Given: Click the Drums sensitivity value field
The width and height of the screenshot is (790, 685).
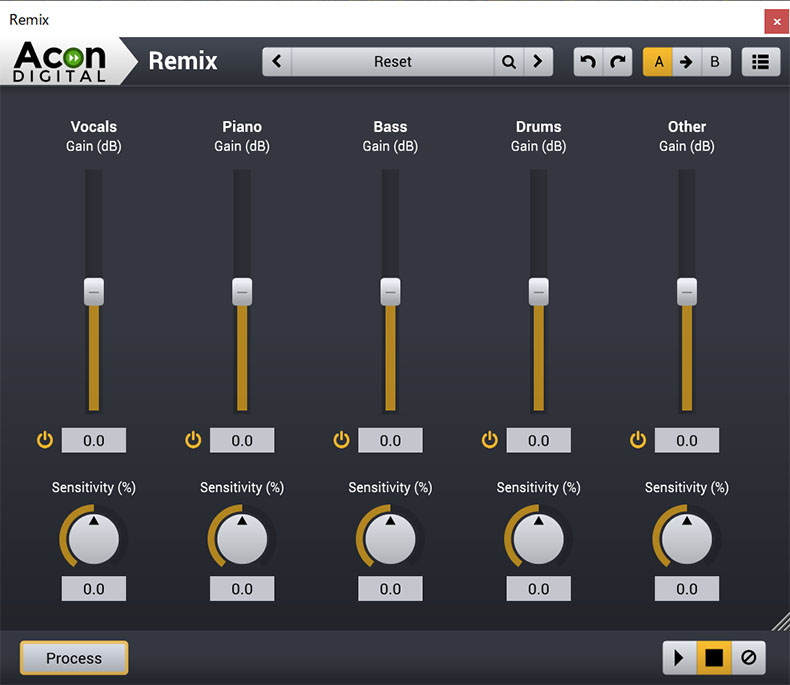Looking at the screenshot, I should [x=539, y=588].
